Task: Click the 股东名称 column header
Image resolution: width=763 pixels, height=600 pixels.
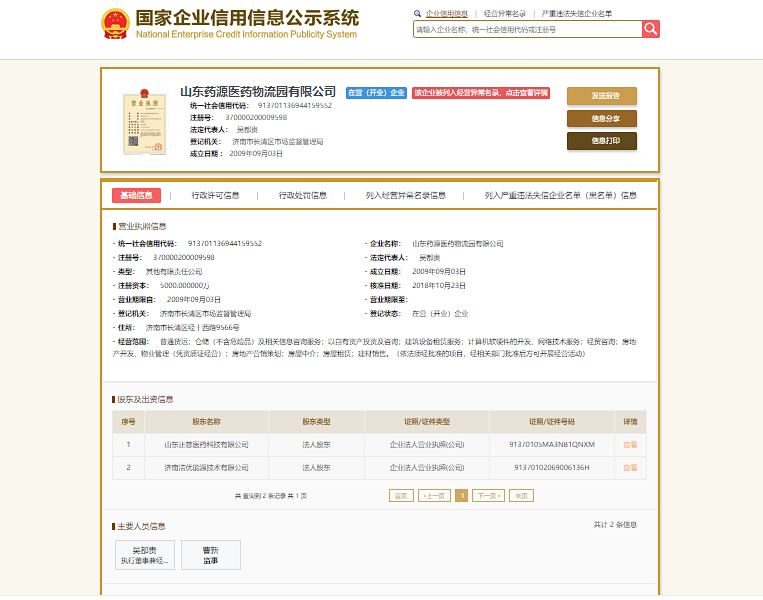Action: point(206,422)
